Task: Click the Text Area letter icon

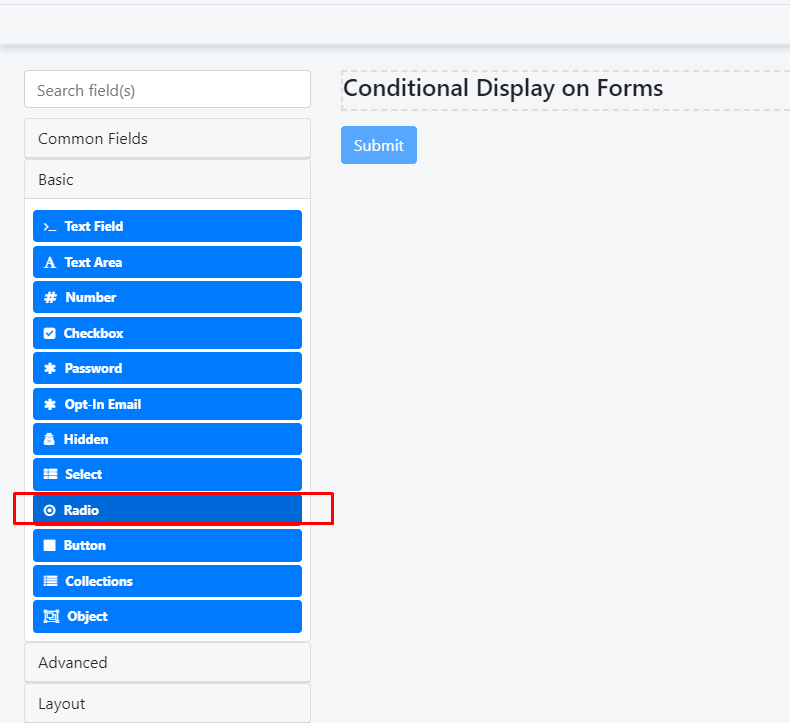Action: point(50,263)
